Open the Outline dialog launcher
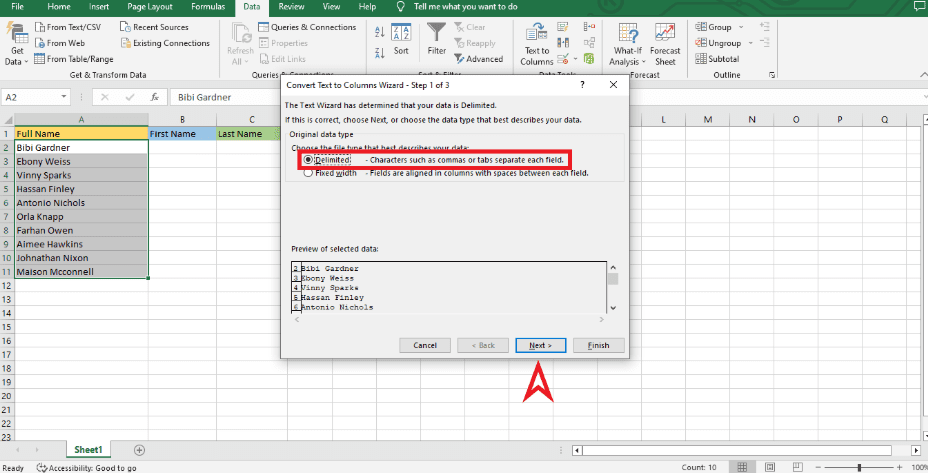 tap(772, 75)
